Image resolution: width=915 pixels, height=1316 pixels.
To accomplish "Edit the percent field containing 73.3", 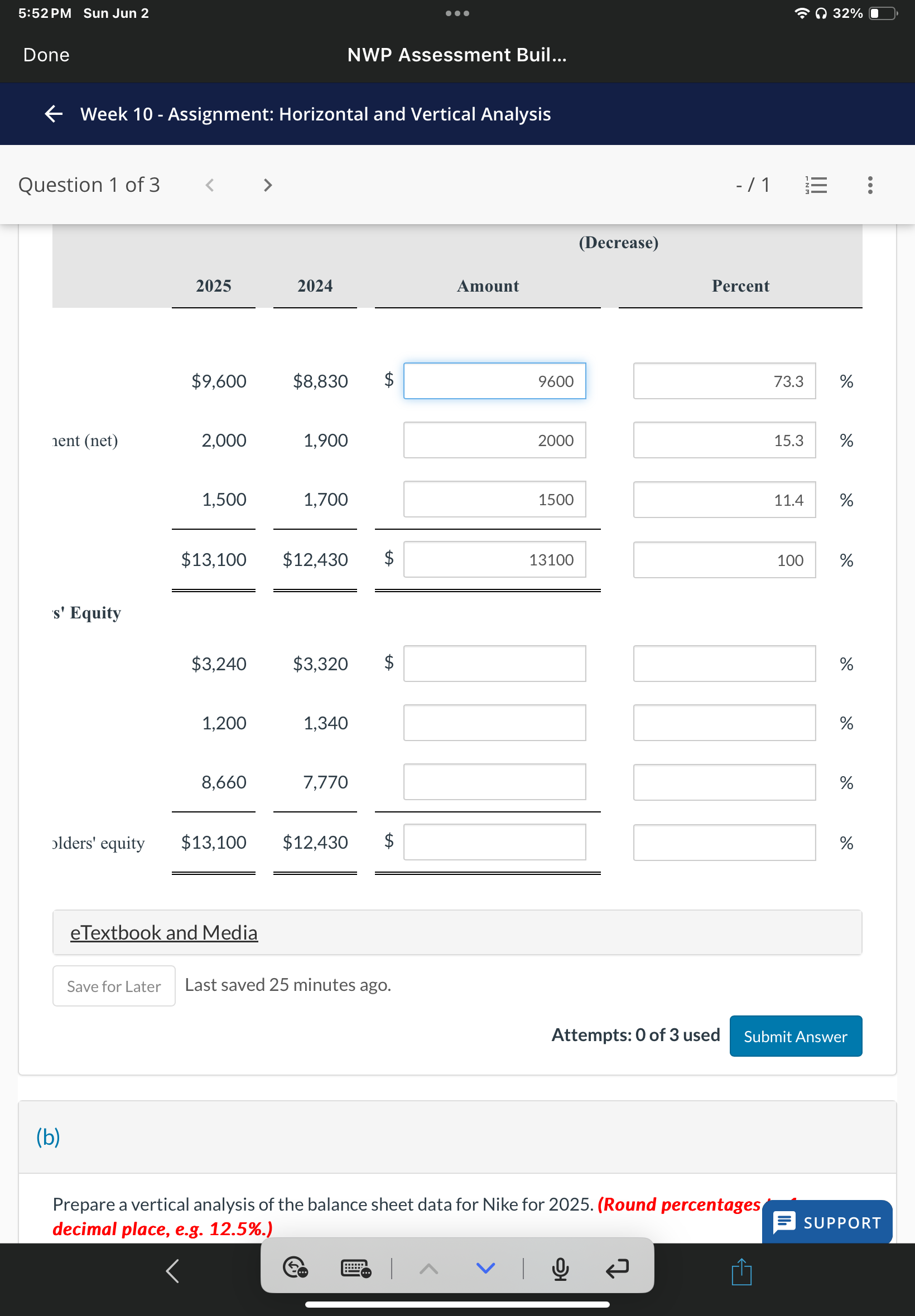I will point(724,381).
